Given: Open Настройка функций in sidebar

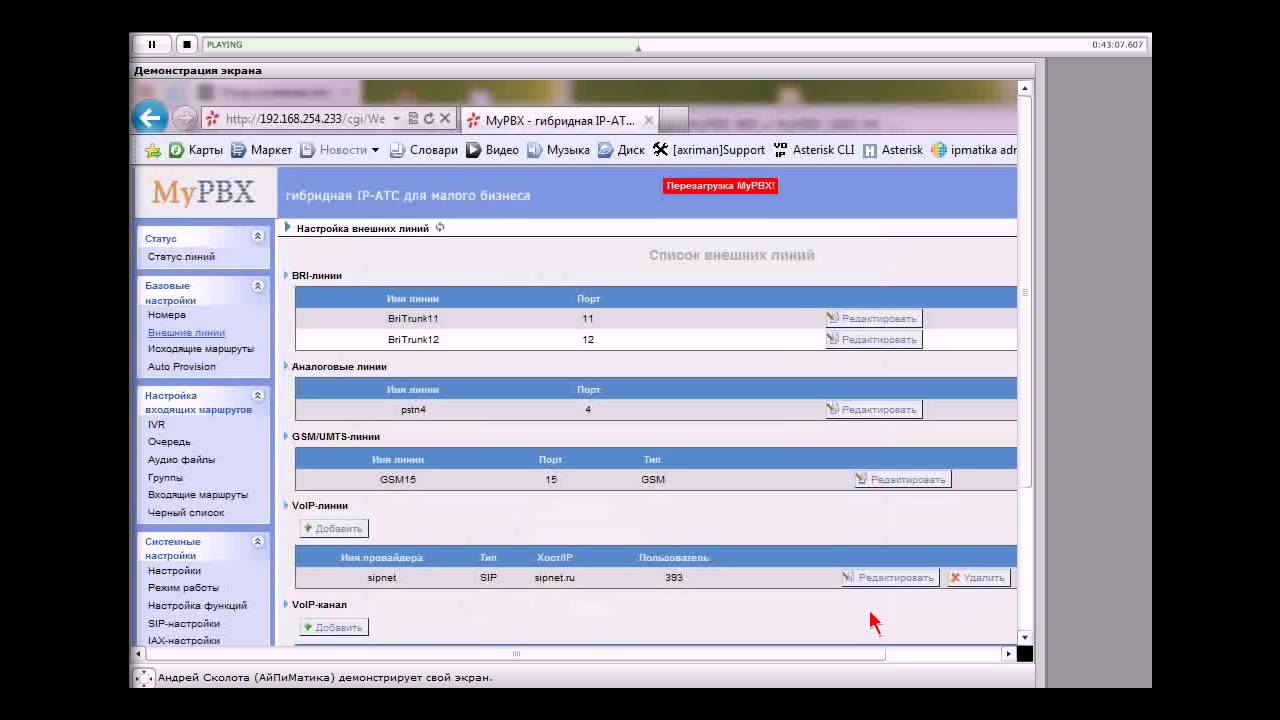Looking at the screenshot, I should pyautogui.click(x=197, y=606).
